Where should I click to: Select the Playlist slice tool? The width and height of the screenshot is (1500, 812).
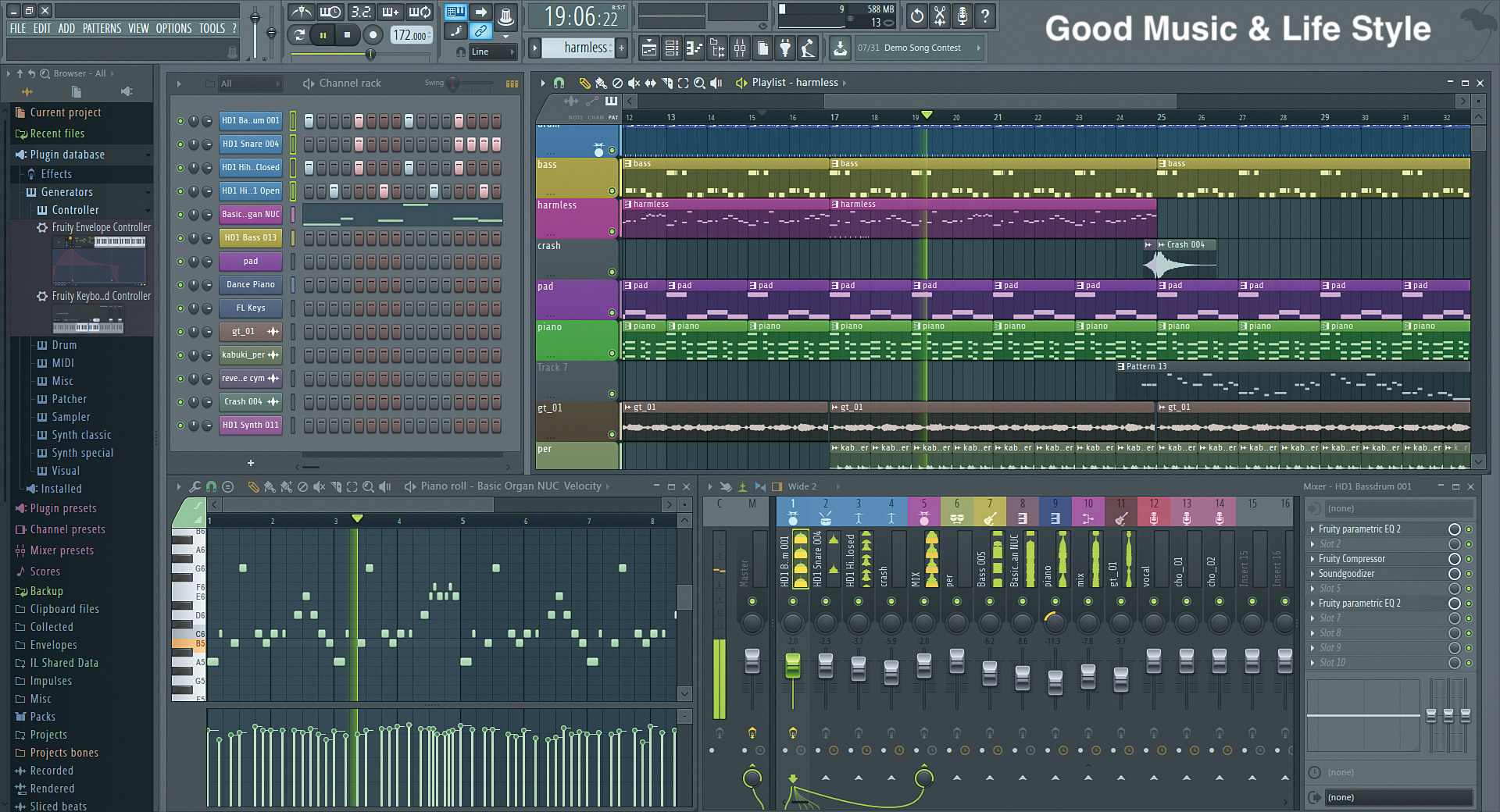coord(666,83)
